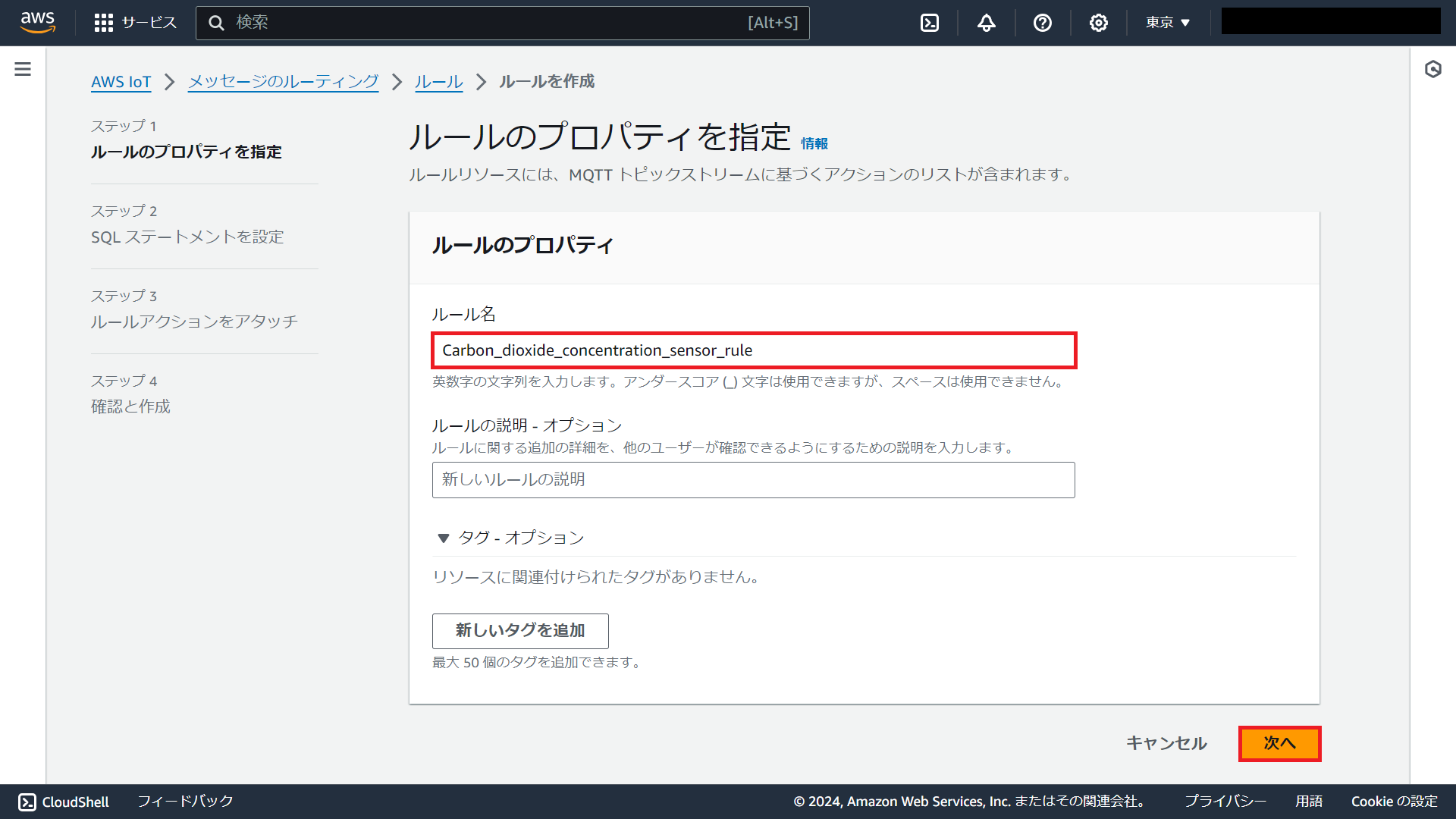
Task: Open CloudShell in the footer bar
Action: (64, 802)
